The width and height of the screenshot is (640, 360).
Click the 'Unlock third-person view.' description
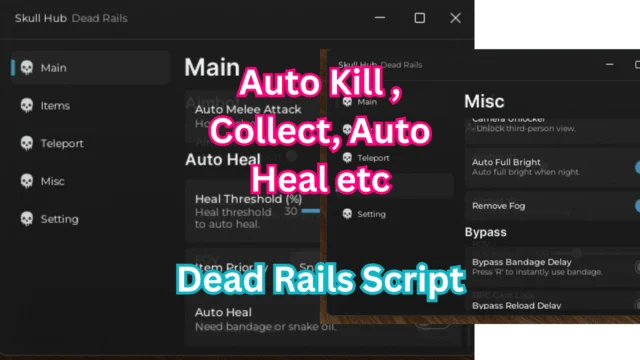pyautogui.click(x=526, y=129)
